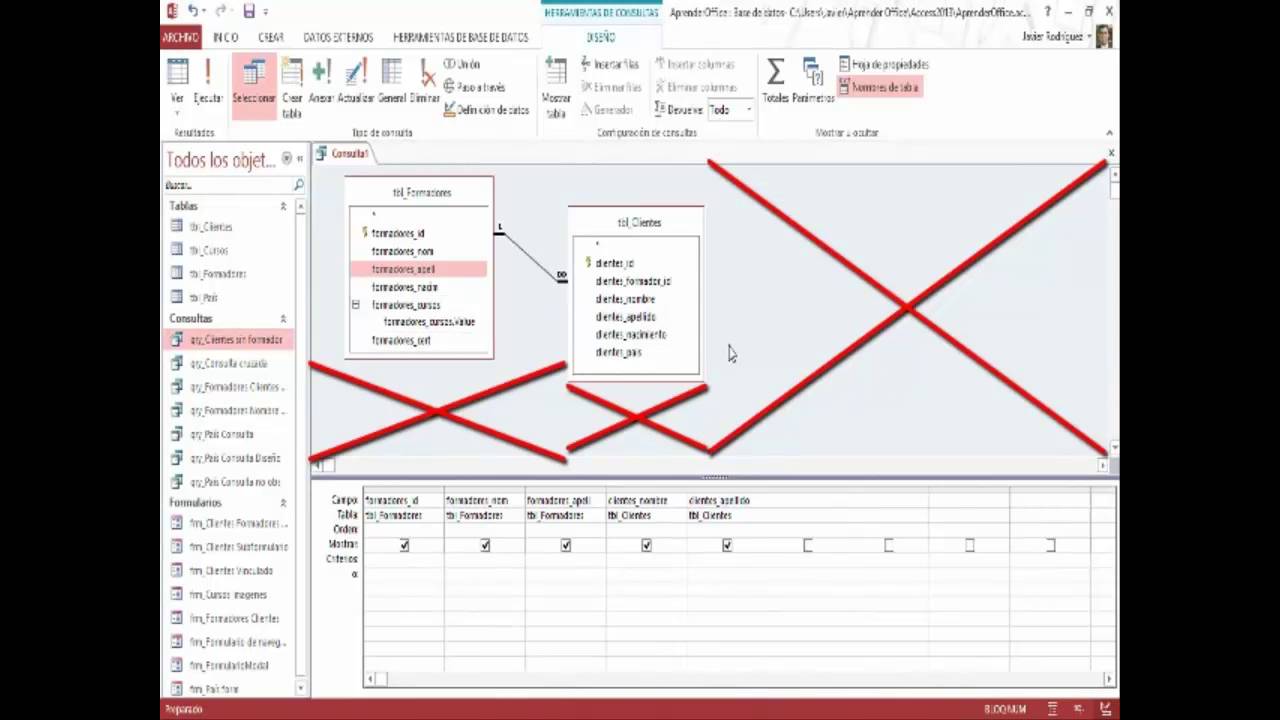Click the Unión query option
Image resolution: width=1280 pixels, height=720 pixels.
coord(462,65)
